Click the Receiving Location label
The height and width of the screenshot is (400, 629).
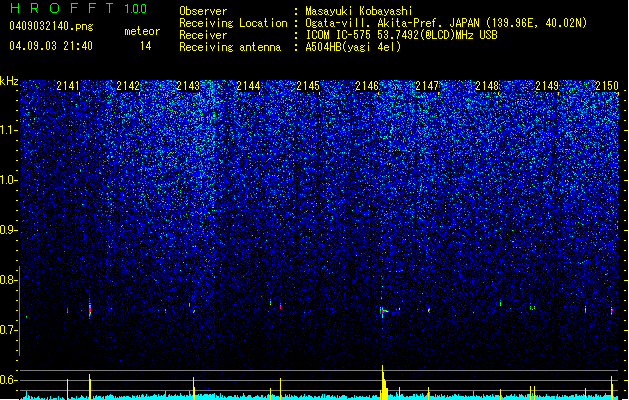(233, 23)
